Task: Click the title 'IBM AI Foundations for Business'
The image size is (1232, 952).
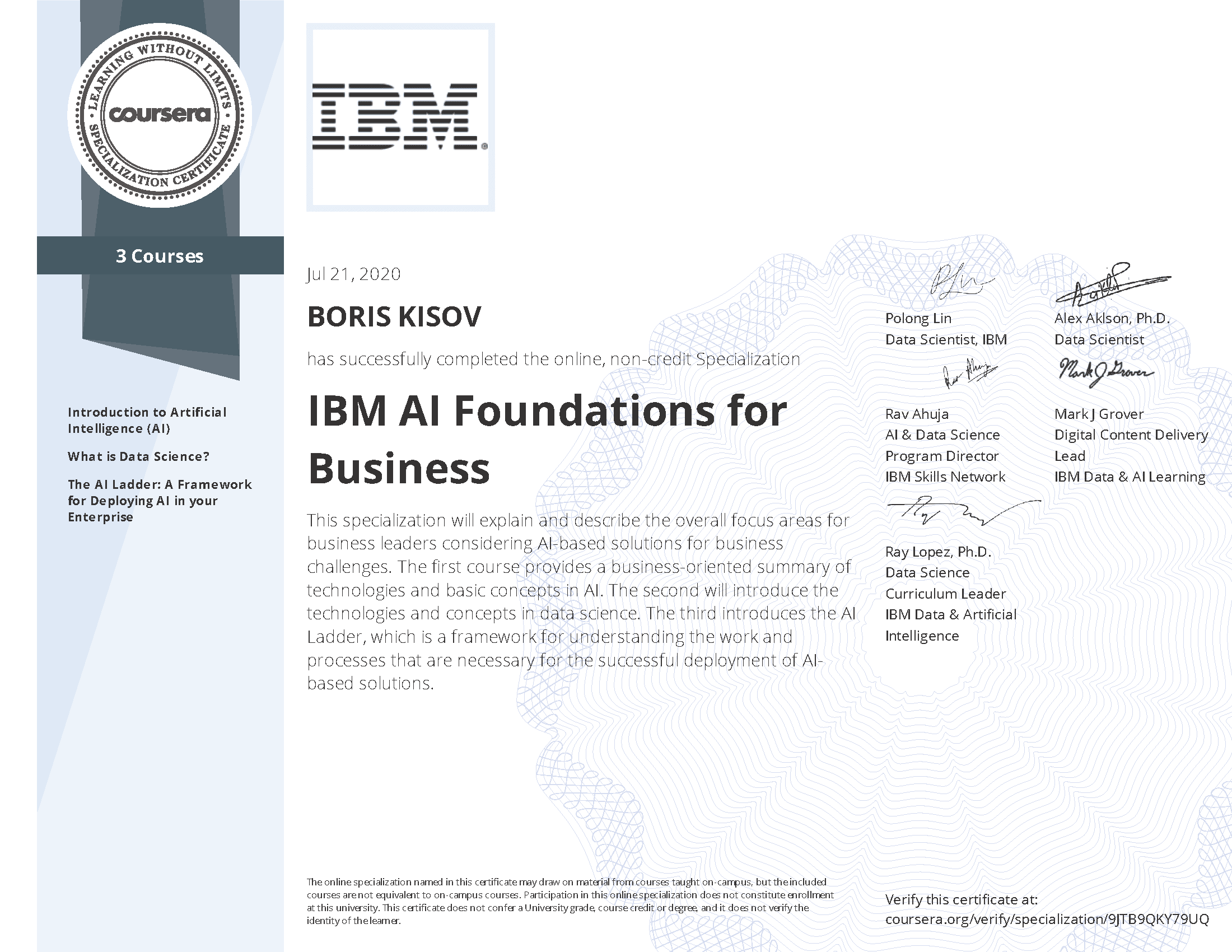Action: tap(547, 439)
